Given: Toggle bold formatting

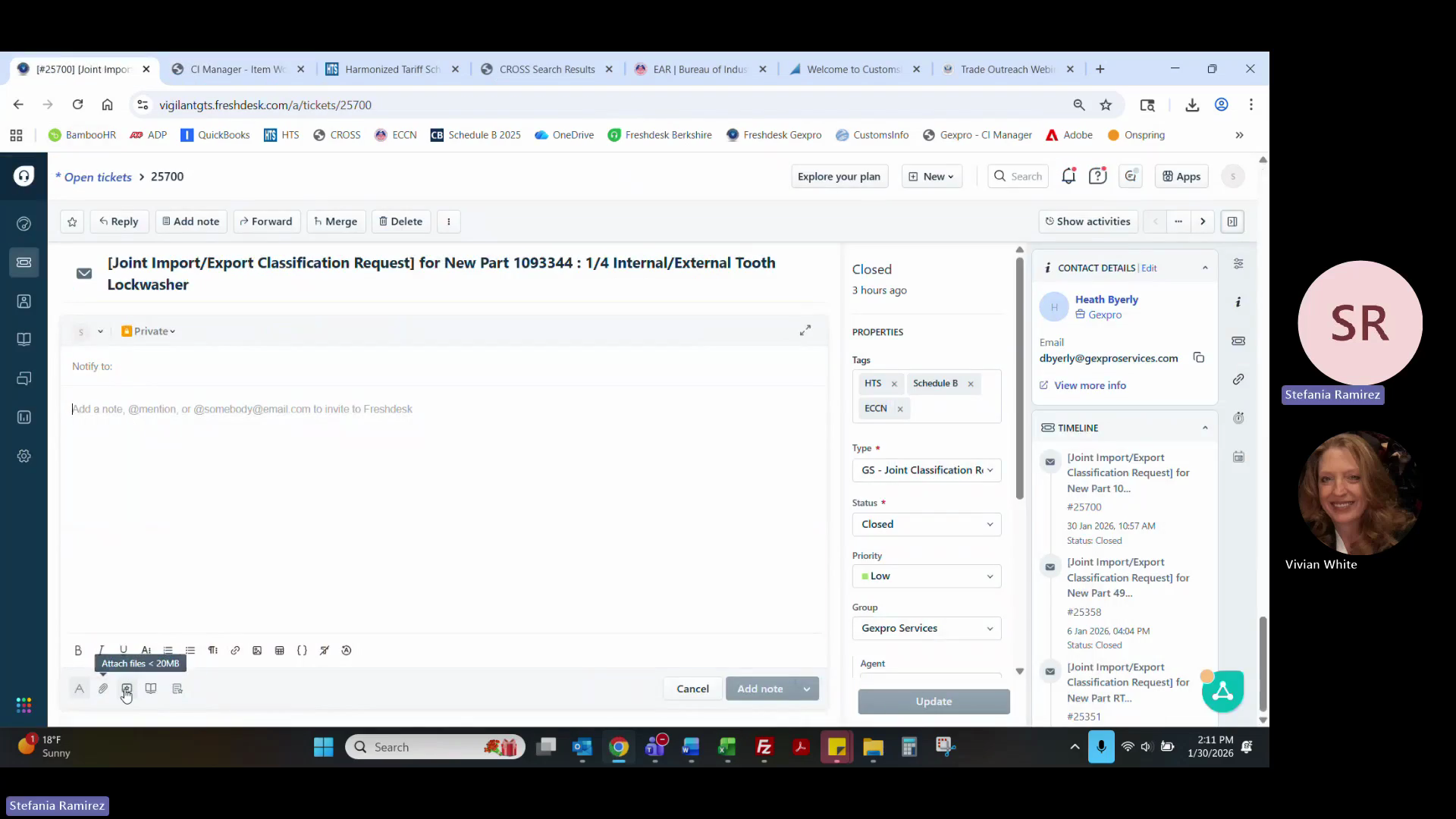Looking at the screenshot, I should [78, 651].
